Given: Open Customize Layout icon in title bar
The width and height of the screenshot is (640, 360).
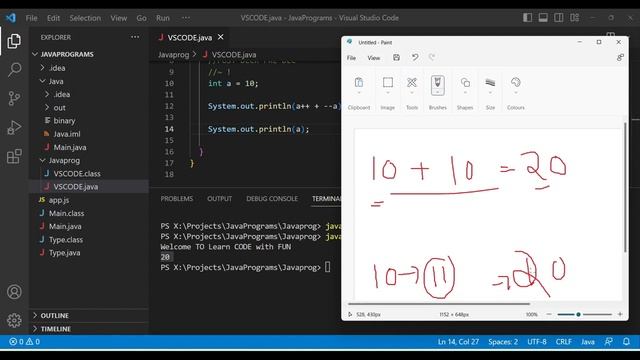Looking at the screenshot, I should click(x=575, y=18).
